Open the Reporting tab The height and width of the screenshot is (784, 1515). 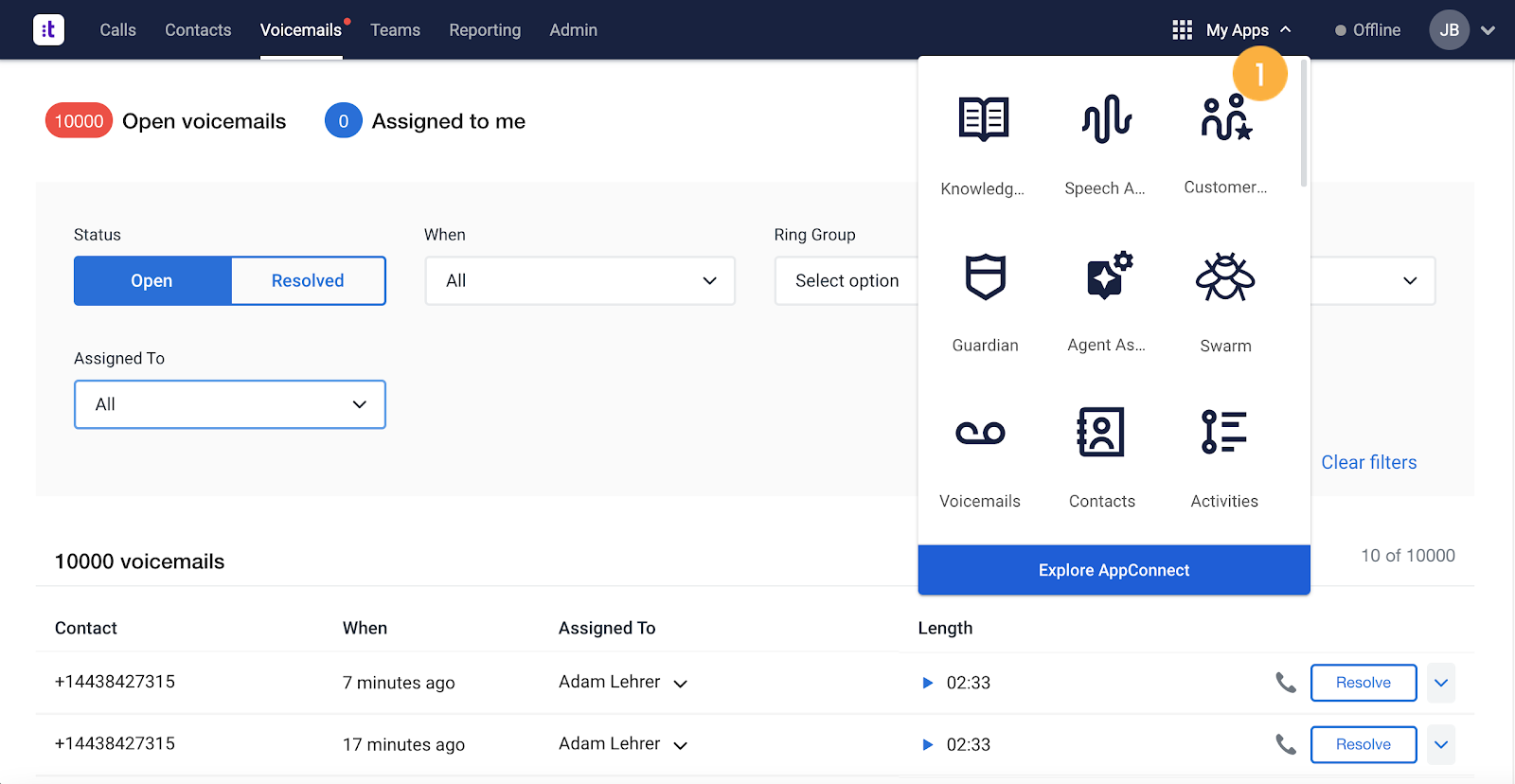485,30
